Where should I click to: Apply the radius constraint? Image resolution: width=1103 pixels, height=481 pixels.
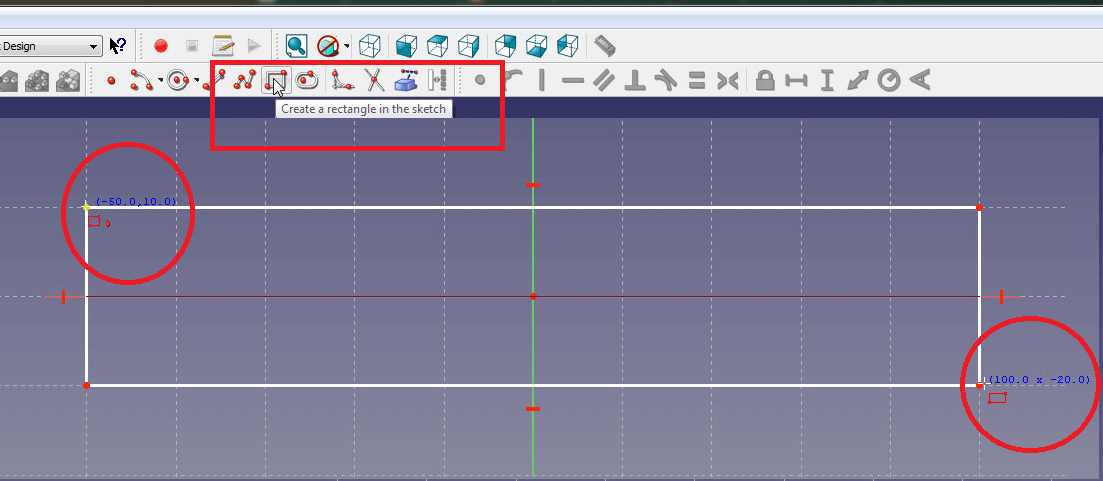(x=888, y=80)
